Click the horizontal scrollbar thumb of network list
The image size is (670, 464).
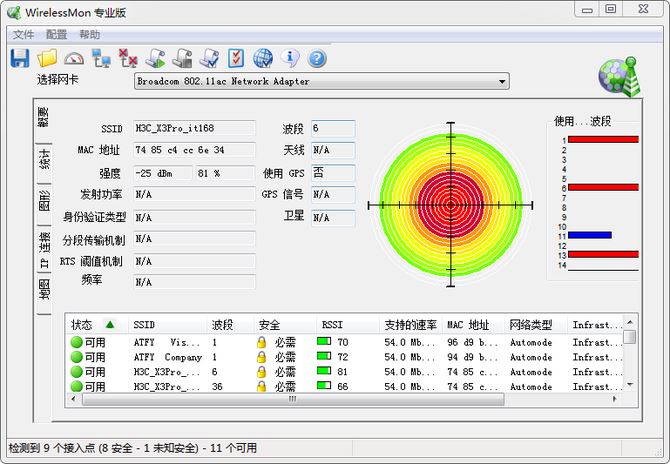click(293, 399)
